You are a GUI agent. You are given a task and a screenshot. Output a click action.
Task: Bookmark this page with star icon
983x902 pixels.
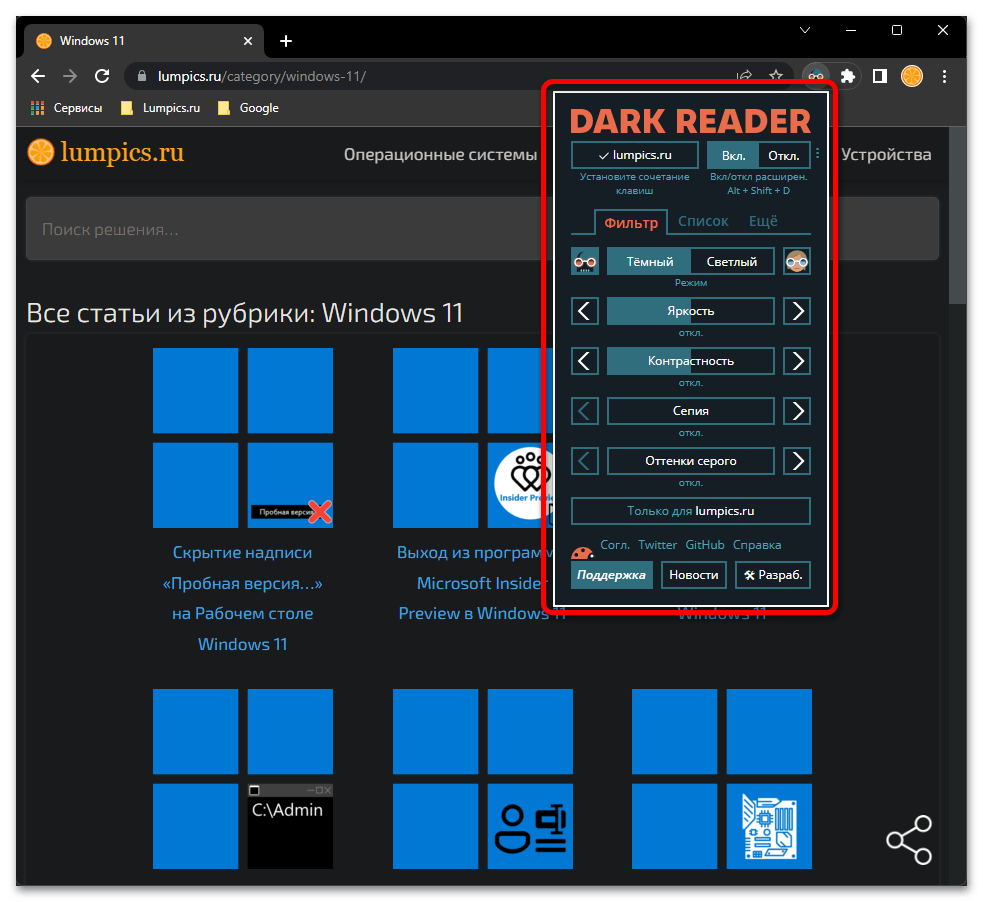tap(776, 76)
